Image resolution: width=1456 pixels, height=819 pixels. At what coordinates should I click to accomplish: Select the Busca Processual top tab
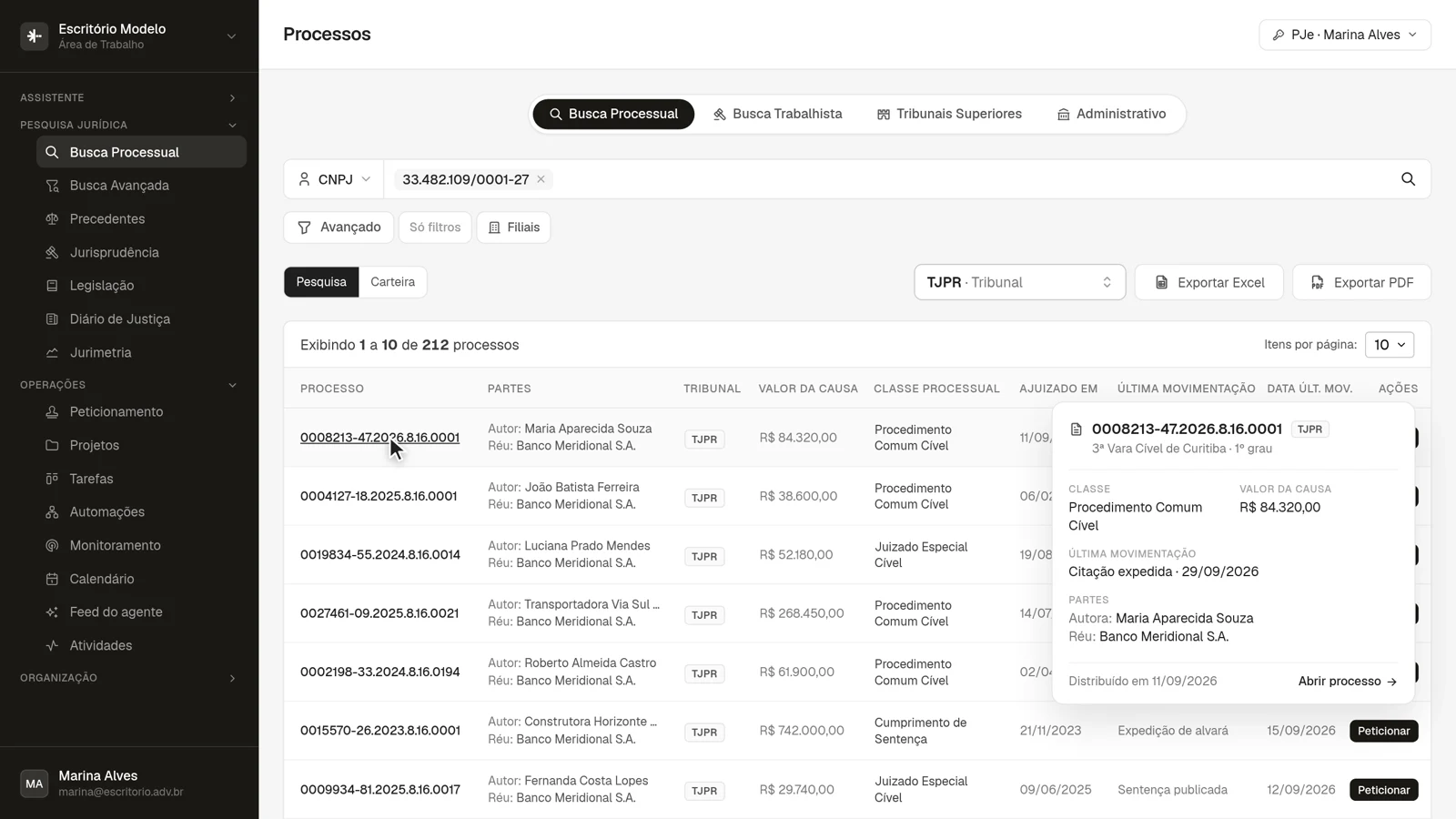[613, 114]
